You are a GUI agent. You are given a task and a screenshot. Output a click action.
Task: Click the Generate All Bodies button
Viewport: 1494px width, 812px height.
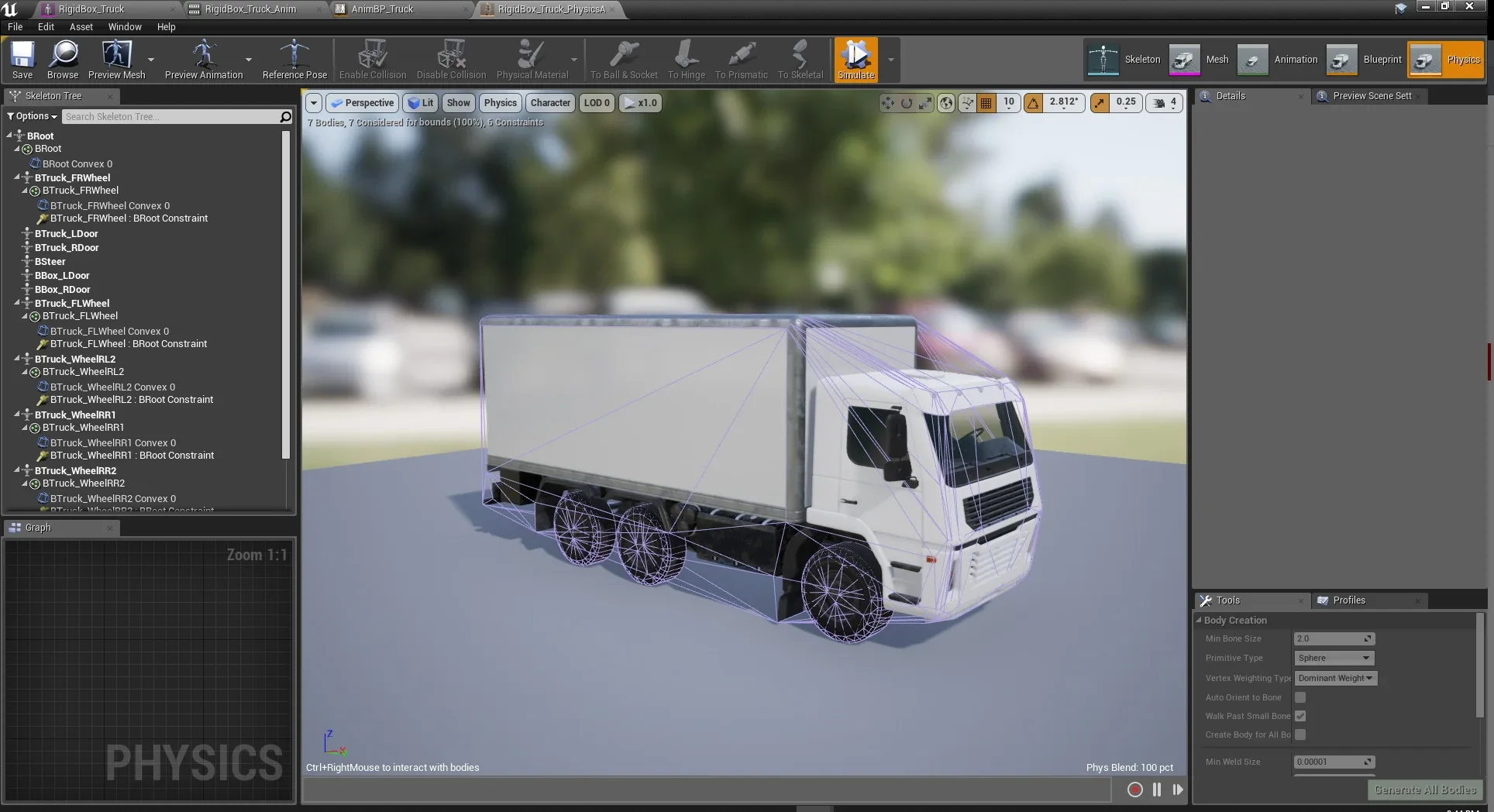click(1424, 790)
